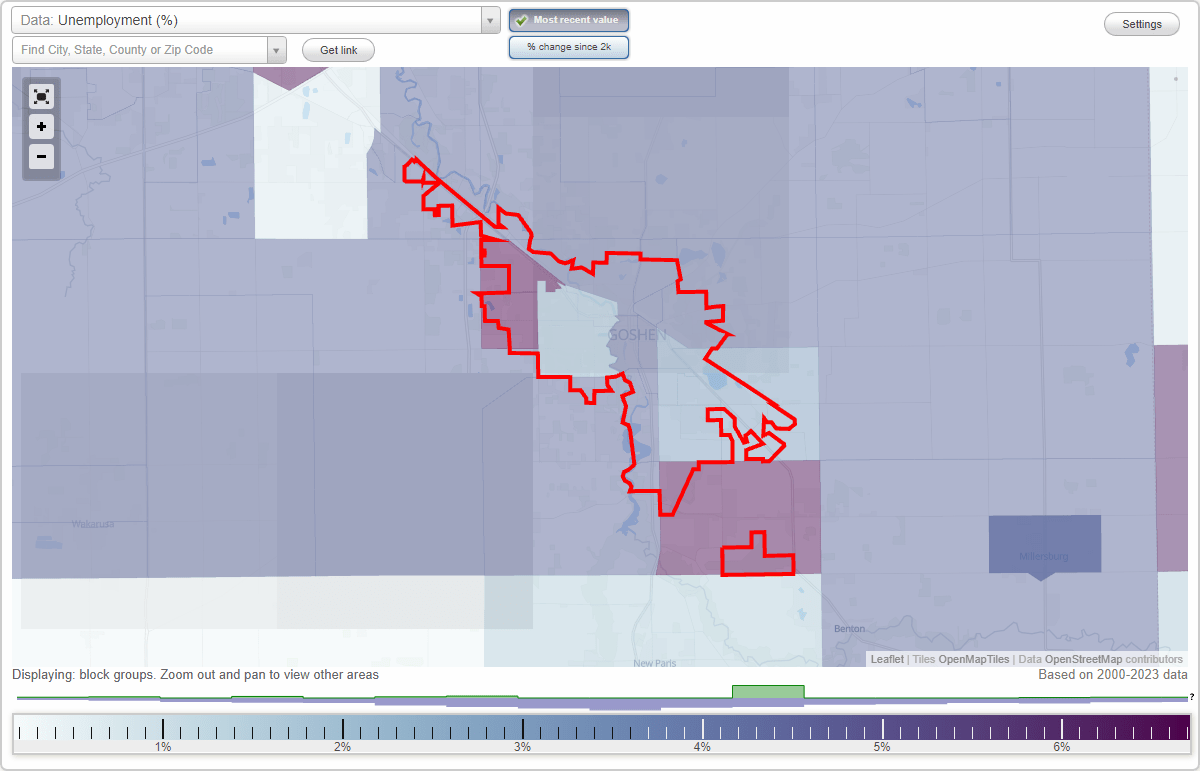The width and height of the screenshot is (1200, 771).
Task: Click the Millersburg block group on map
Action: (x=1044, y=545)
